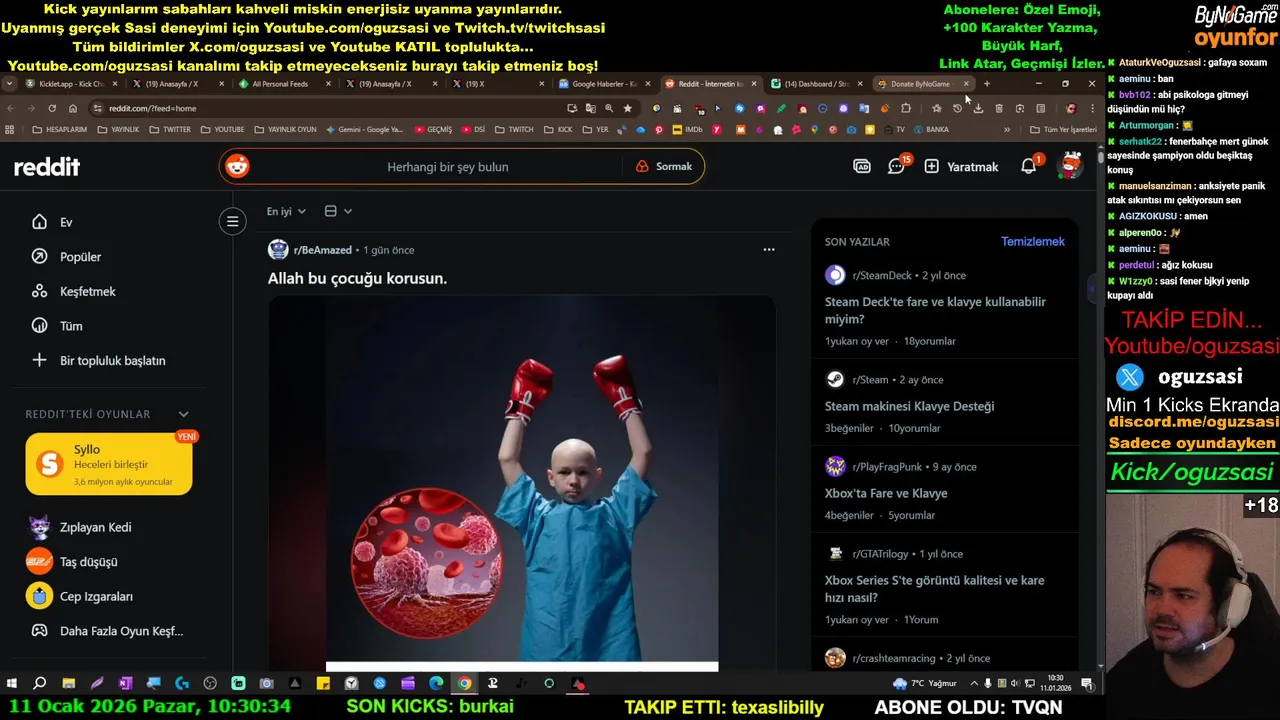Open the browser downloads icon
This screenshot has height=720, width=1280.
coord(978,108)
